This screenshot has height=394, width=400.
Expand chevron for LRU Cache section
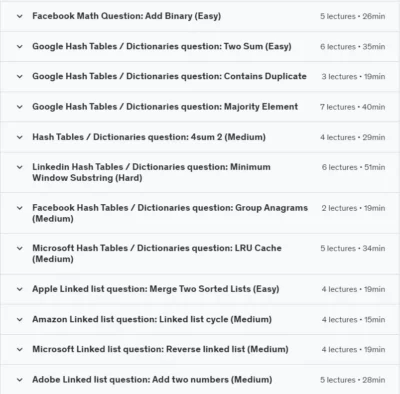pos(20,248)
